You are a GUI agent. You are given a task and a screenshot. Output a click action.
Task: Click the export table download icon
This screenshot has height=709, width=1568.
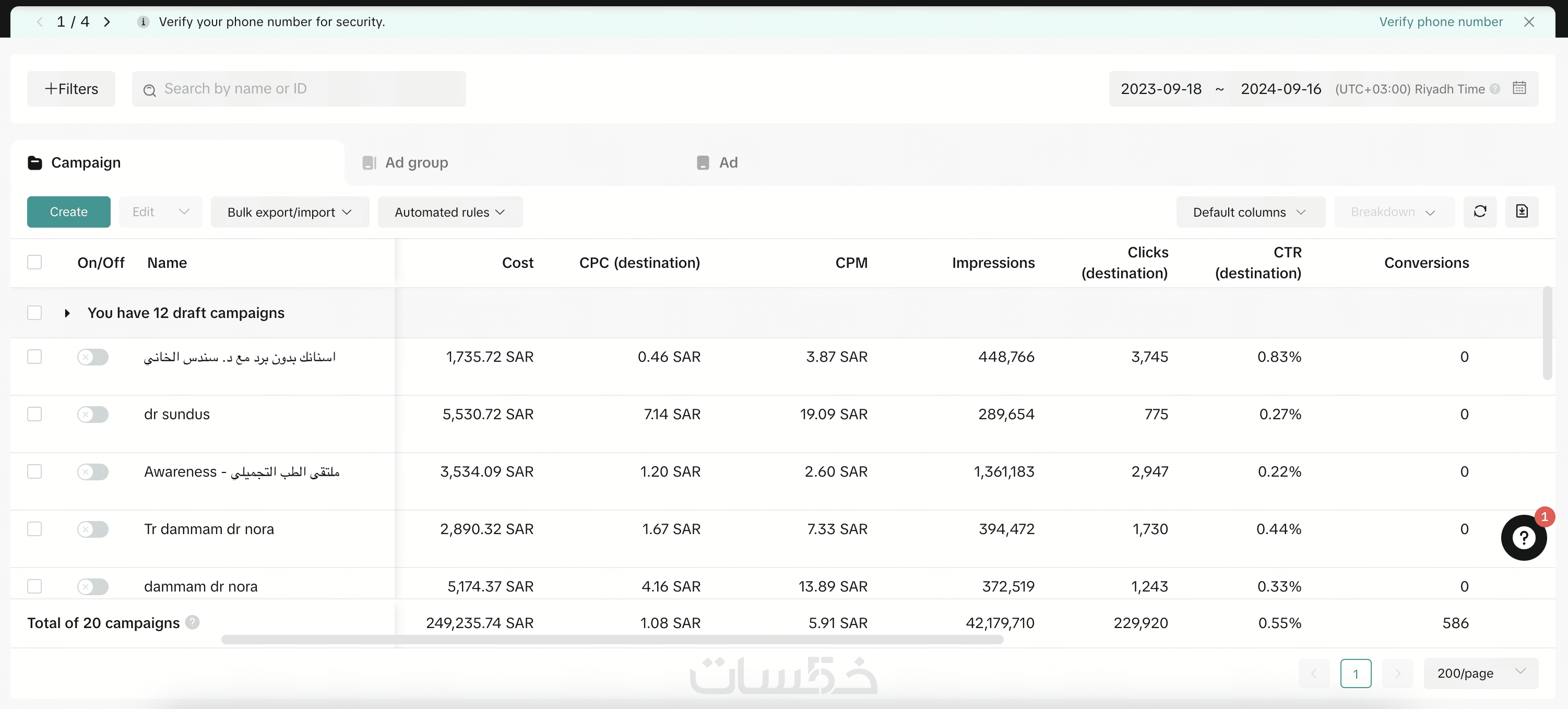[x=1521, y=212]
